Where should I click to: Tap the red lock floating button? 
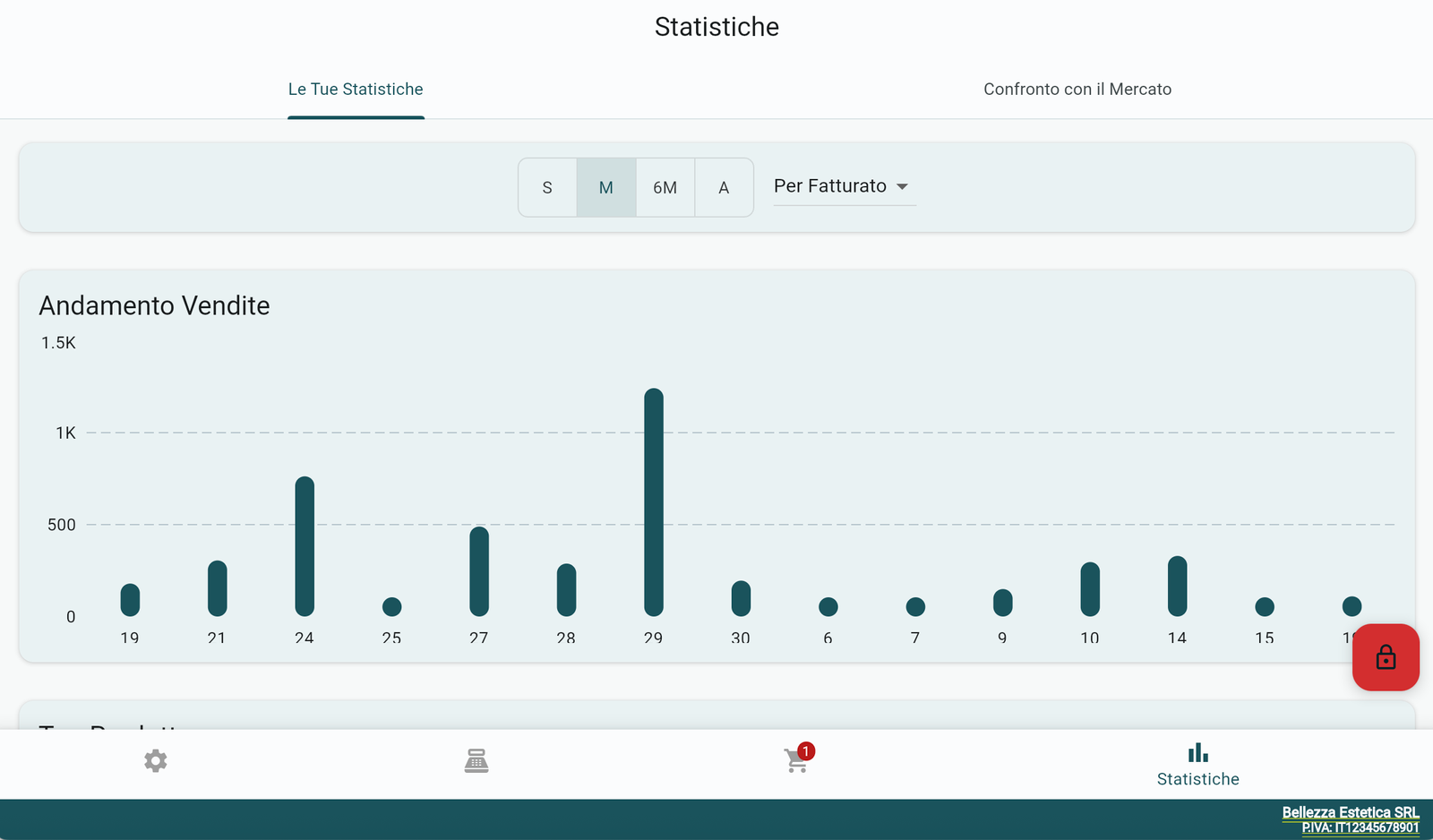[x=1386, y=657]
